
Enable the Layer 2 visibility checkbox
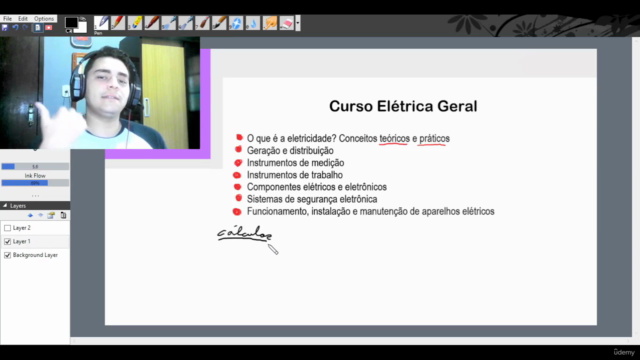(7, 228)
